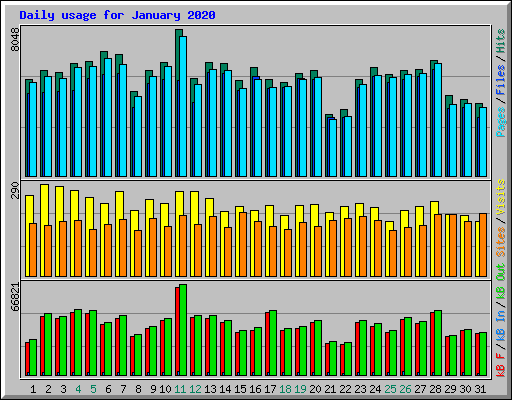Select weekend day 18 label
Image resolution: width=512 pixels, height=400 pixels.
tap(285, 389)
